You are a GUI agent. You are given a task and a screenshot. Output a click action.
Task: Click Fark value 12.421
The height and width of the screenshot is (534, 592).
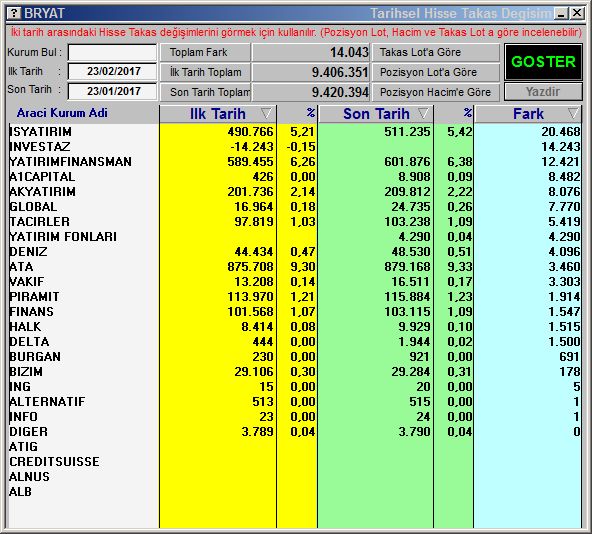pyautogui.click(x=561, y=162)
